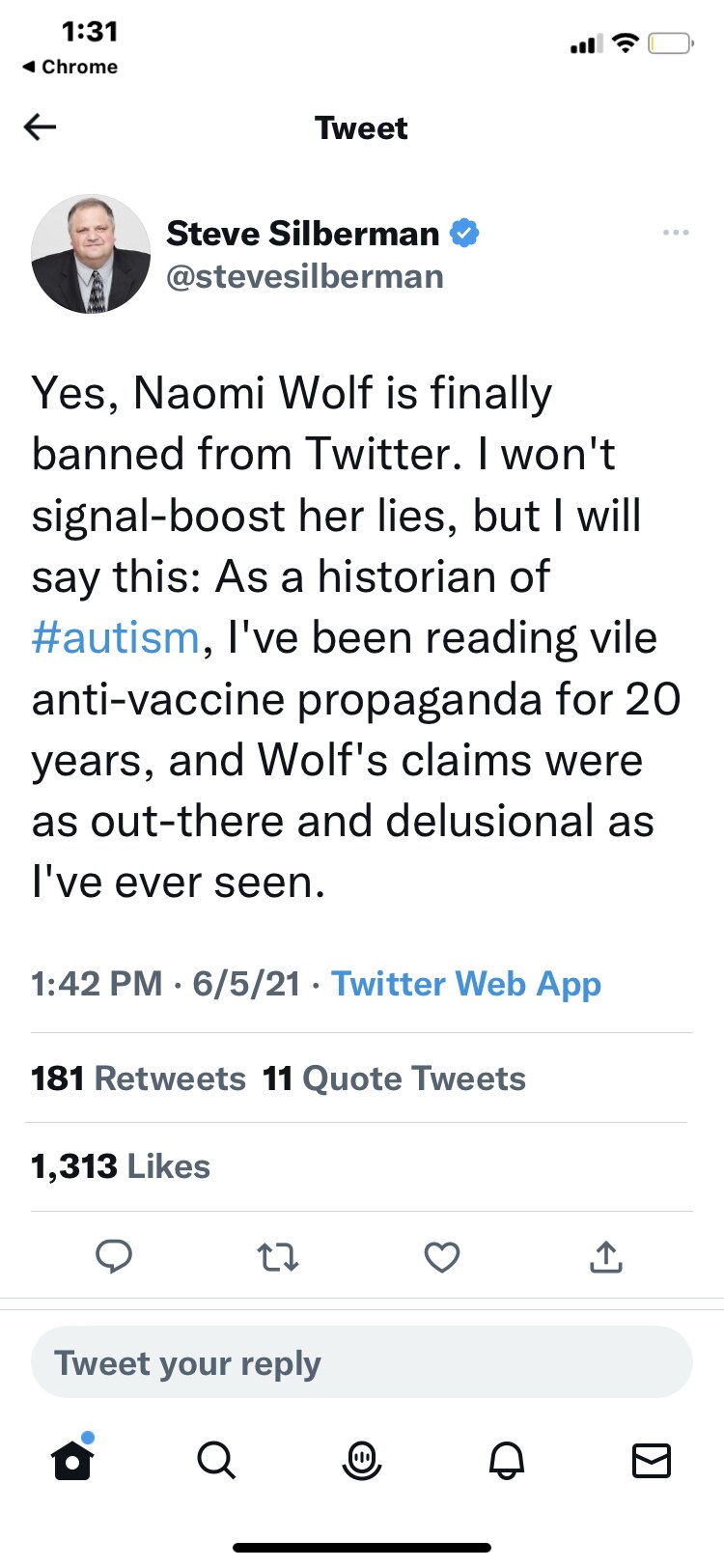The height and width of the screenshot is (1568, 724).
Task: Open Notifications with the bell icon
Action: click(x=507, y=1461)
